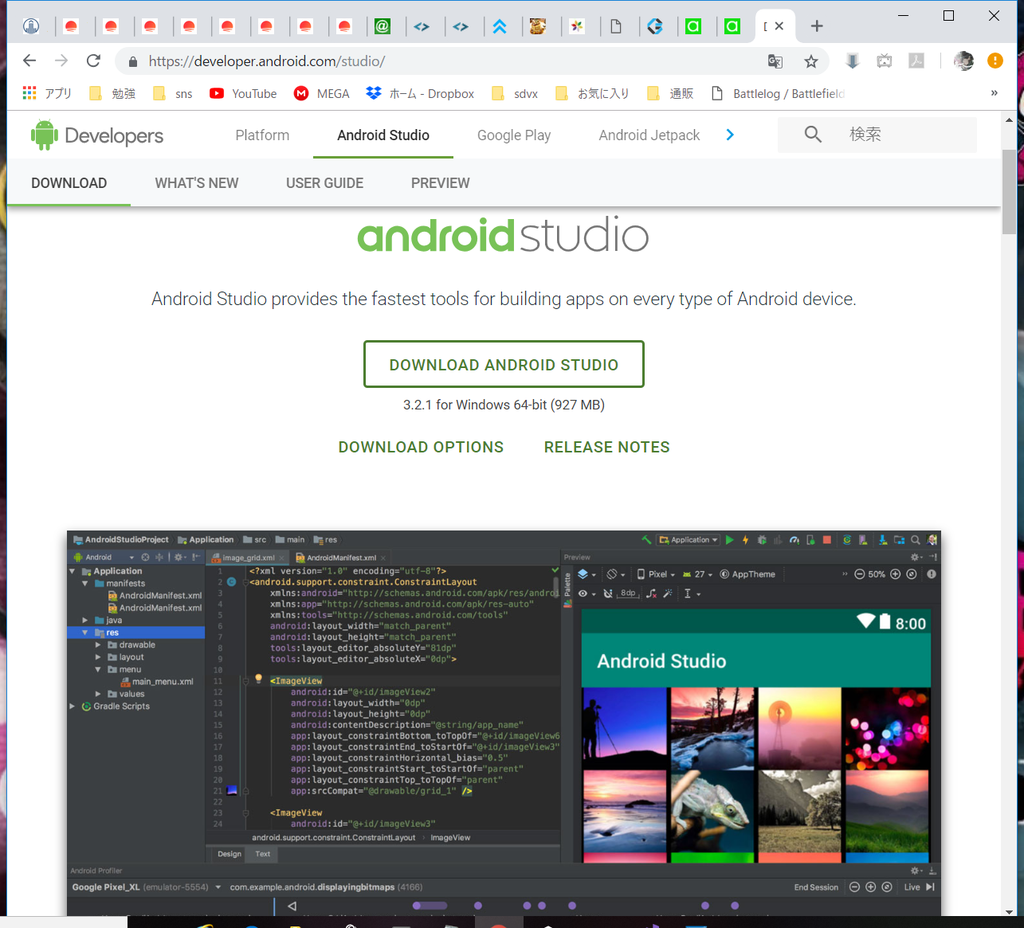Switch to the WHAT'S NEW sub-tab
Screen dimensions: 1024x928
(197, 183)
